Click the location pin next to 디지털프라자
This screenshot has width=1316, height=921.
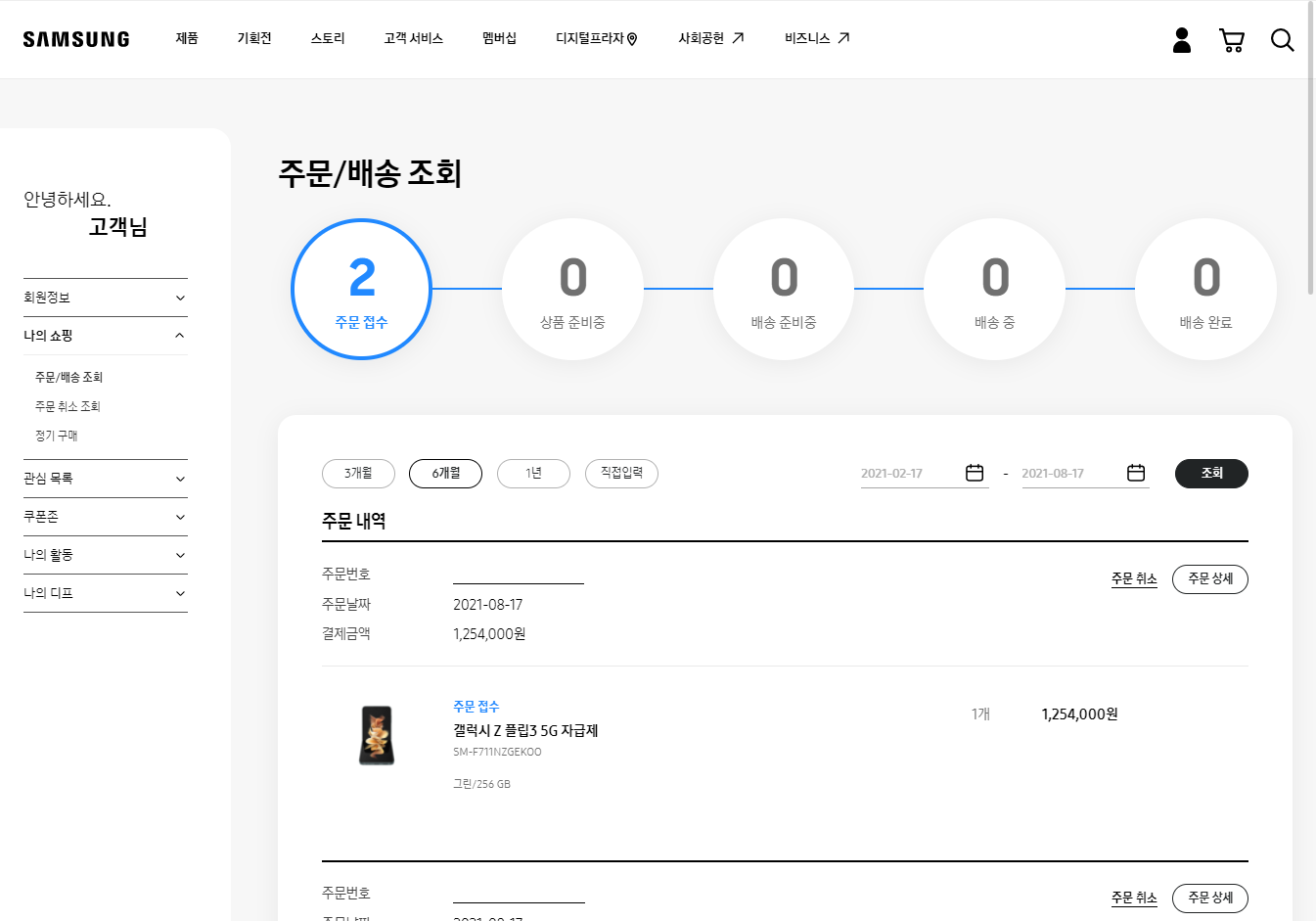[x=632, y=39]
